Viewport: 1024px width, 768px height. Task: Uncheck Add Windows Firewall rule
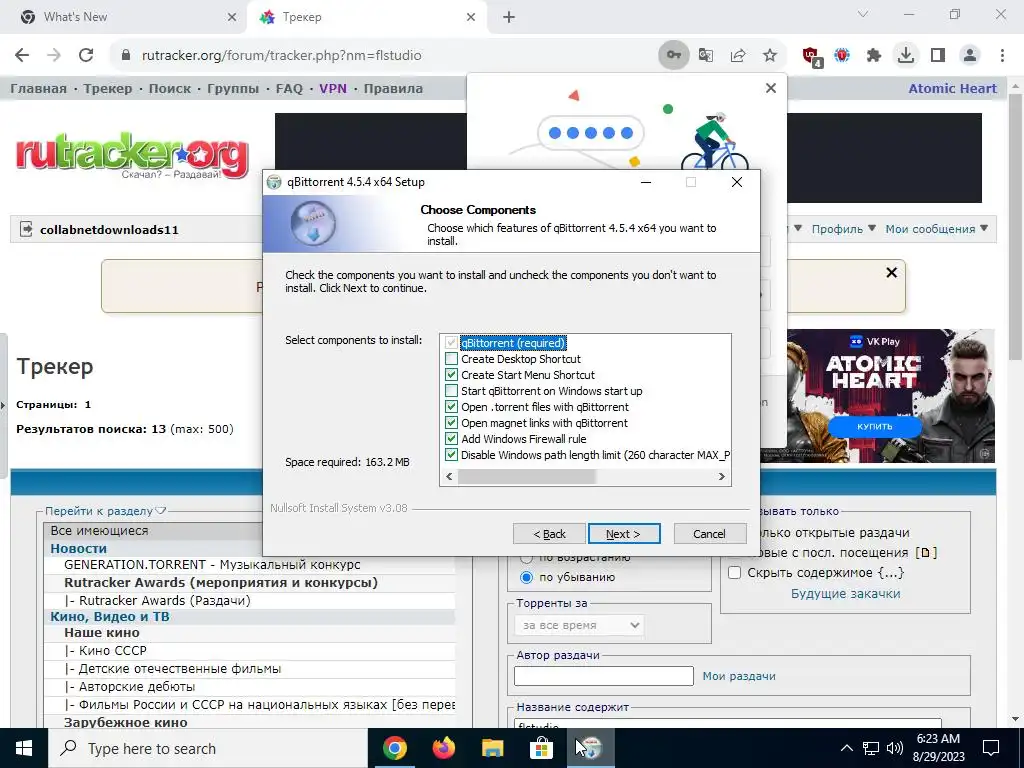451,439
